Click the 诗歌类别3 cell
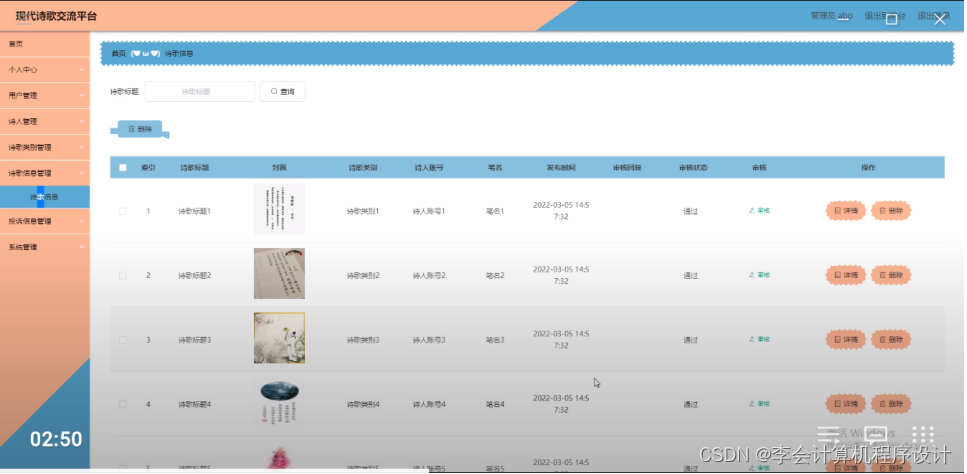Viewport: 967px width, 474px height. pos(363,340)
